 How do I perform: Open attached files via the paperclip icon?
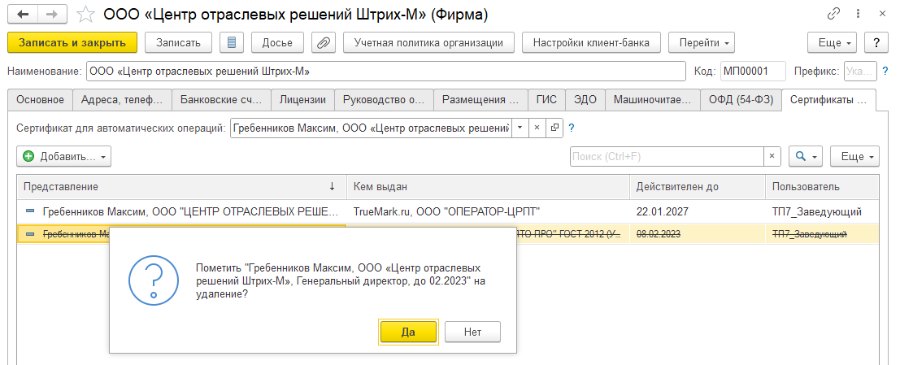click(323, 42)
